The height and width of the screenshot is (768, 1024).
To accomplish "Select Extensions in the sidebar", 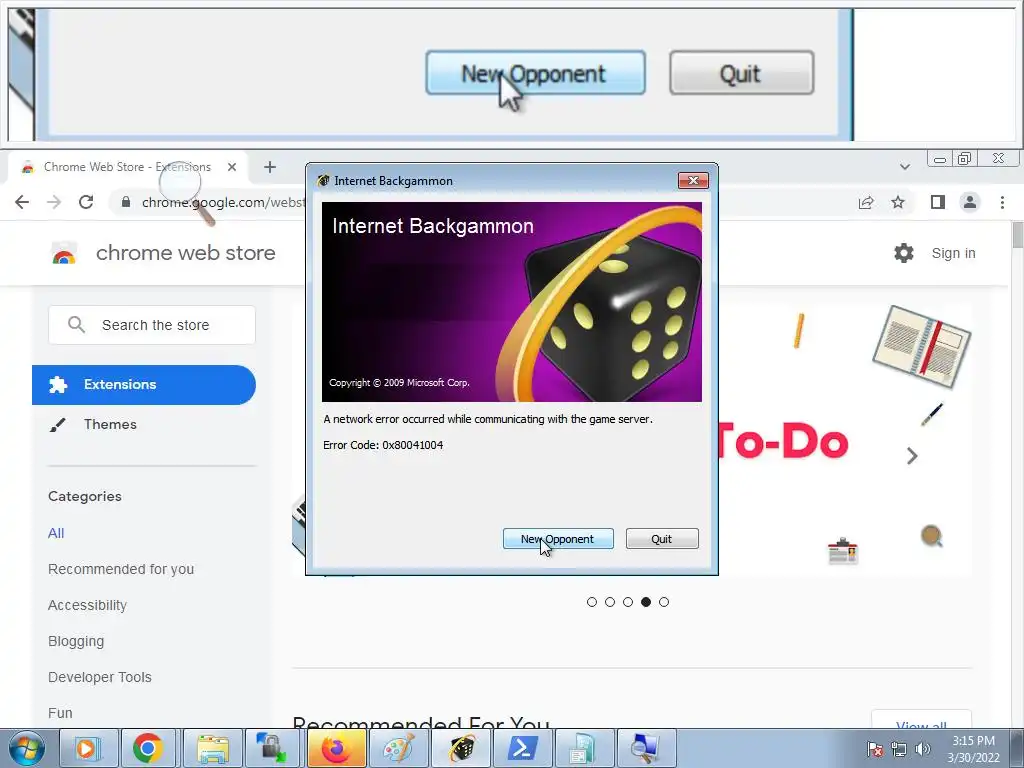I will coord(144,385).
